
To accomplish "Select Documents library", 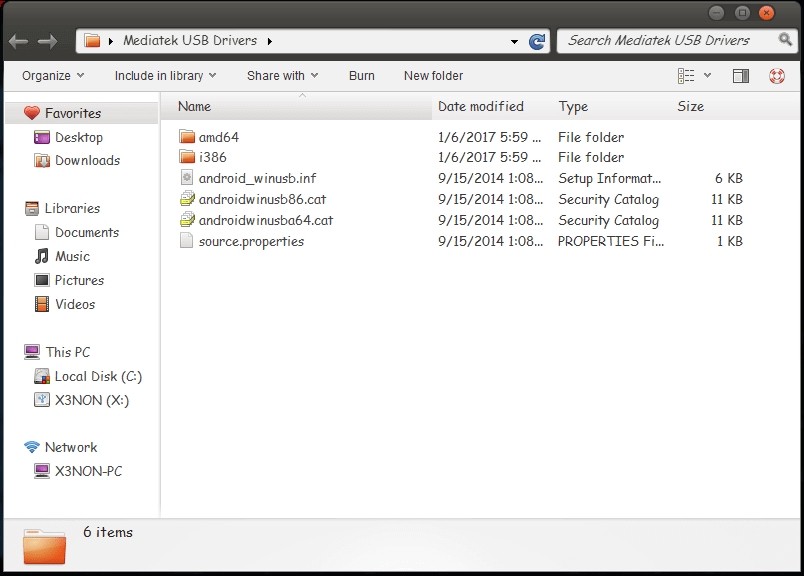I will click(x=87, y=232).
